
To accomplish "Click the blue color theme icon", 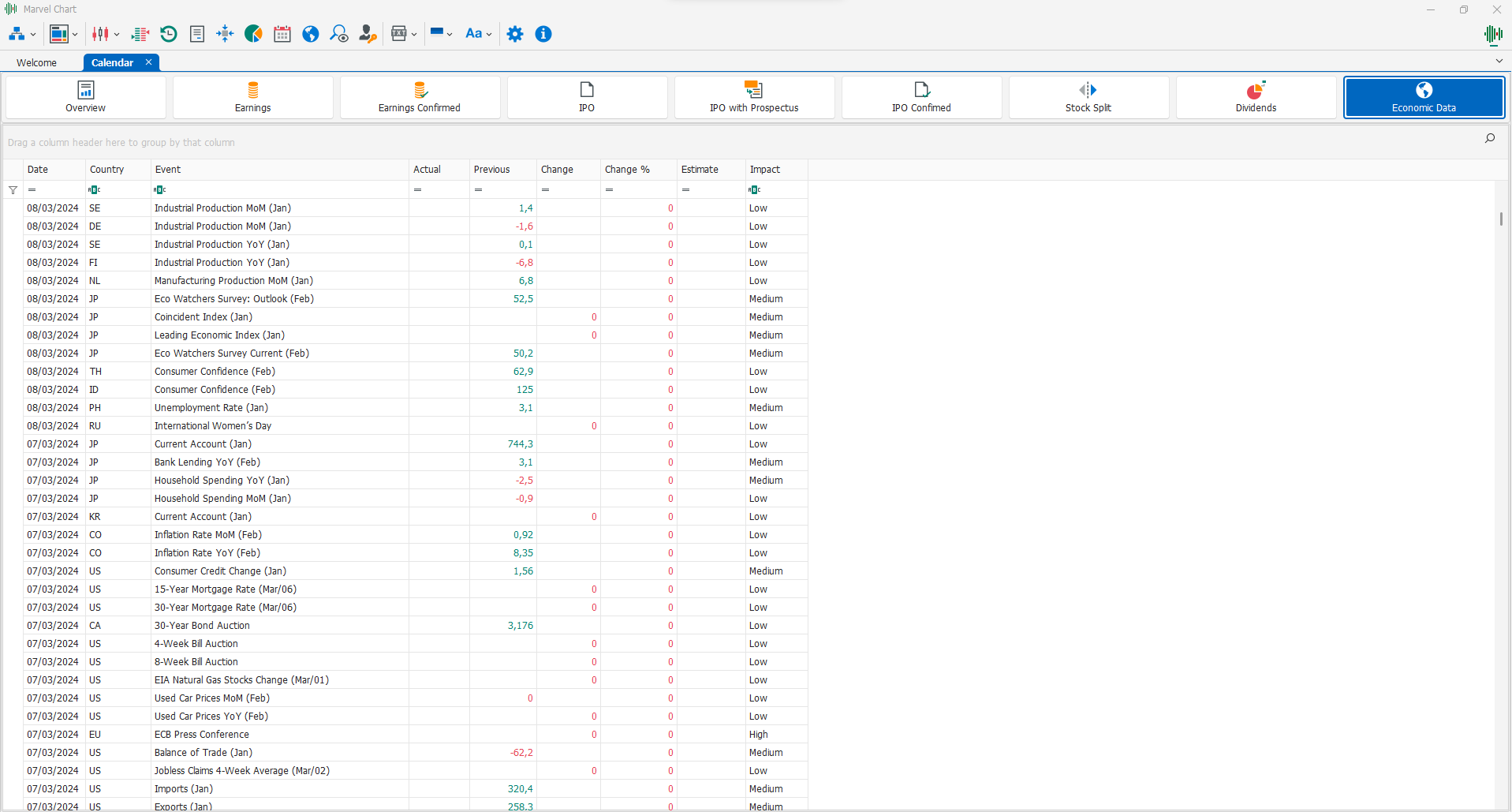I will (437, 33).
